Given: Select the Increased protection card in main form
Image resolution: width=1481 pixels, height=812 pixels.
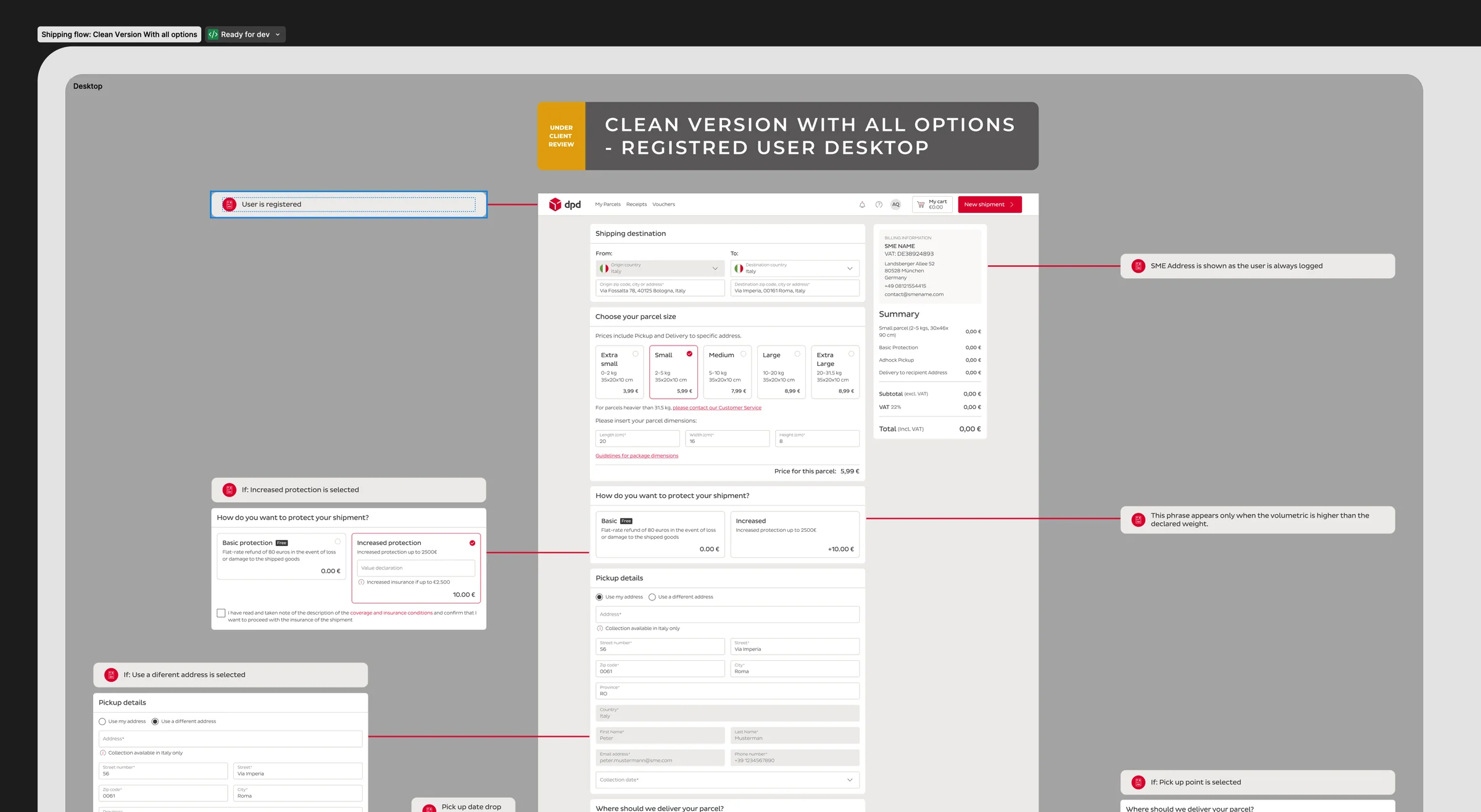Looking at the screenshot, I should click(795, 534).
